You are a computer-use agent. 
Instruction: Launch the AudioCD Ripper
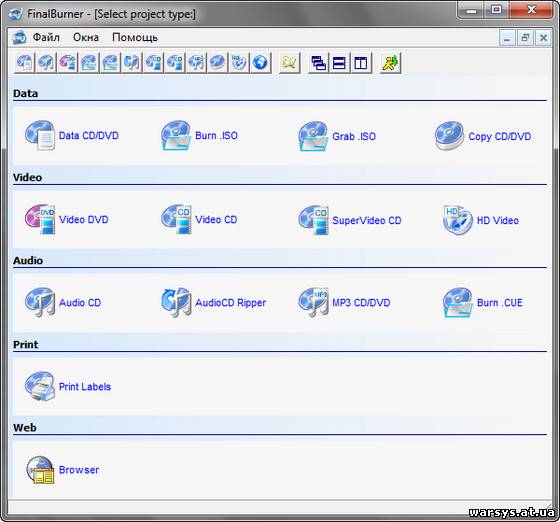(x=213, y=303)
